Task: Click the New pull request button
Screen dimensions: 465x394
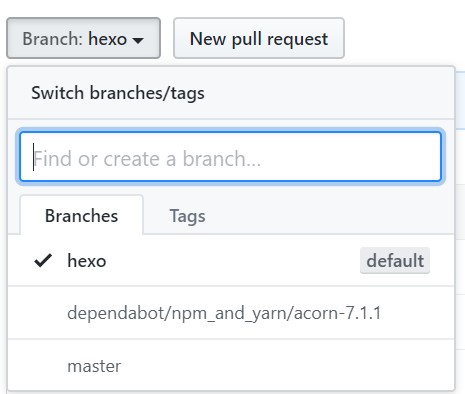Action: [259, 38]
